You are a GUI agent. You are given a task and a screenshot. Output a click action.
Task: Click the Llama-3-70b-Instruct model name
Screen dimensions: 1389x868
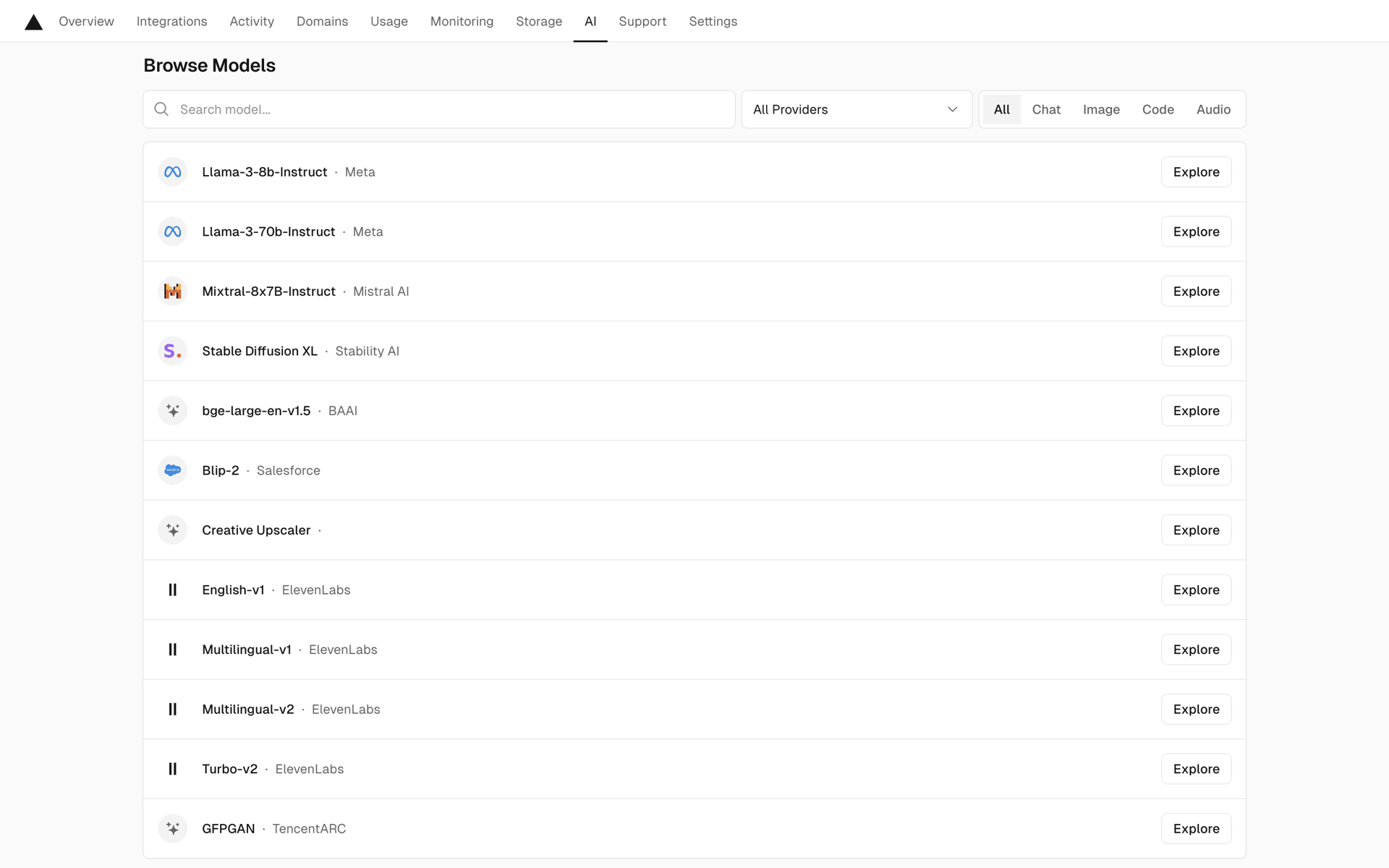pyautogui.click(x=268, y=231)
